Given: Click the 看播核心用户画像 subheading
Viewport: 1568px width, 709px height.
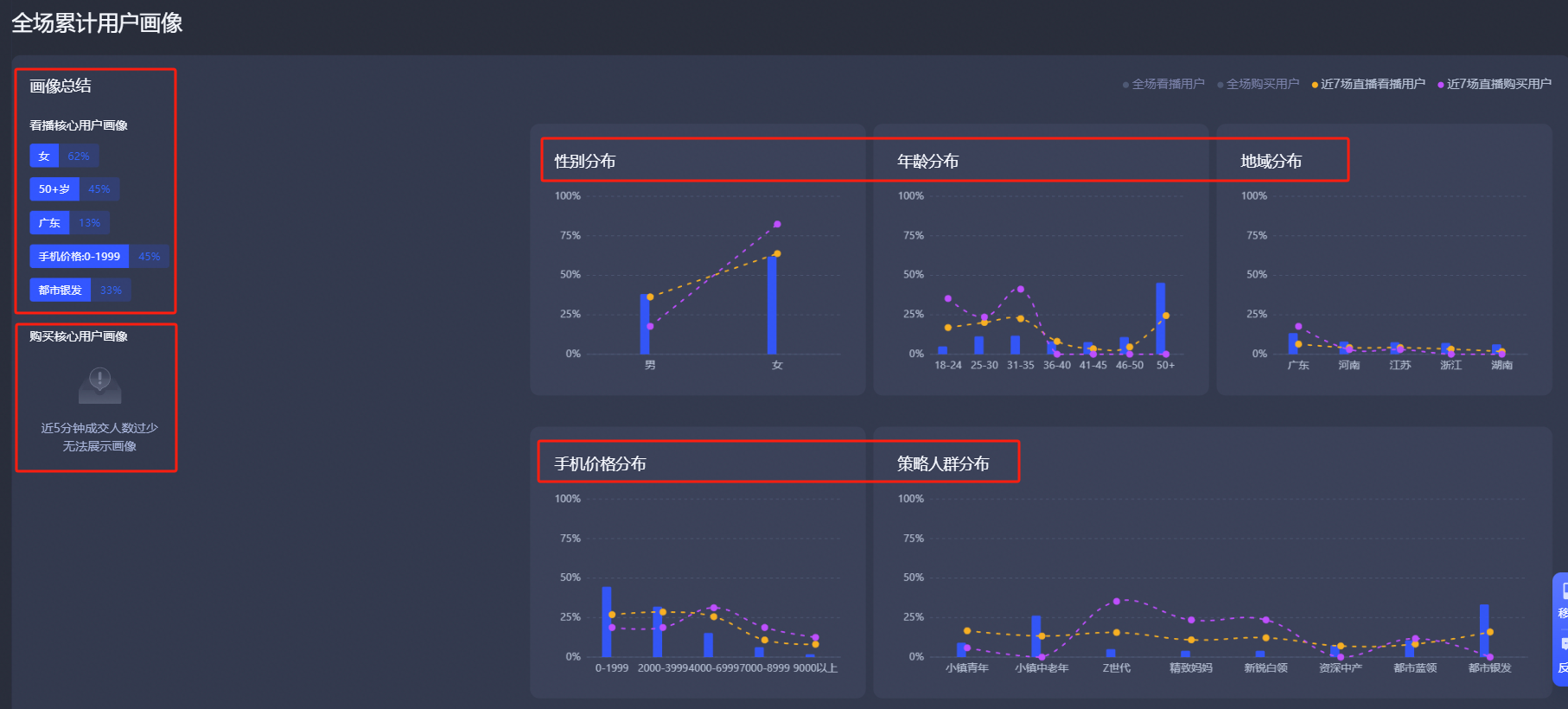Looking at the screenshot, I should point(79,125).
